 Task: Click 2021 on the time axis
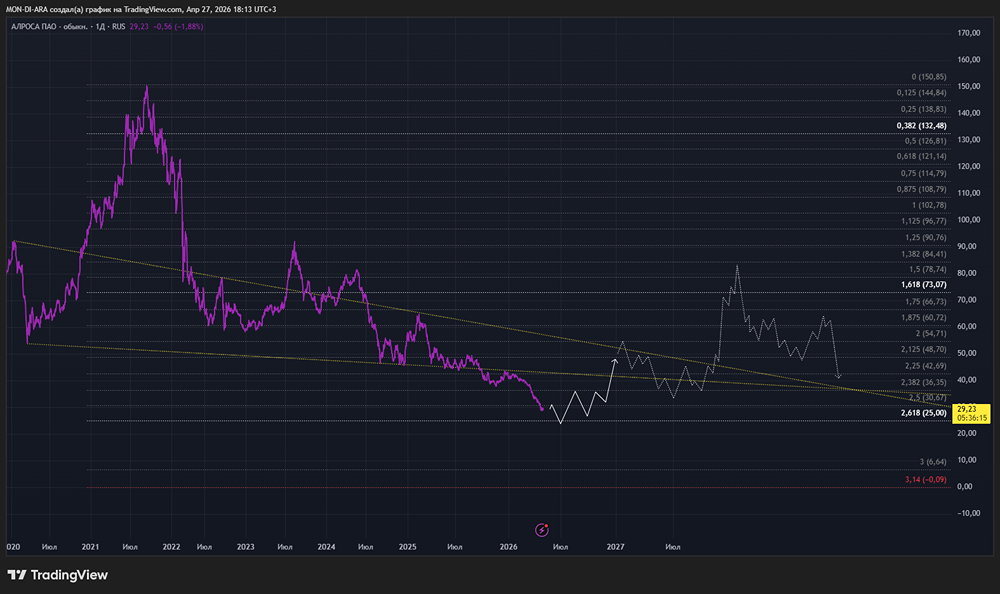[x=90, y=547]
